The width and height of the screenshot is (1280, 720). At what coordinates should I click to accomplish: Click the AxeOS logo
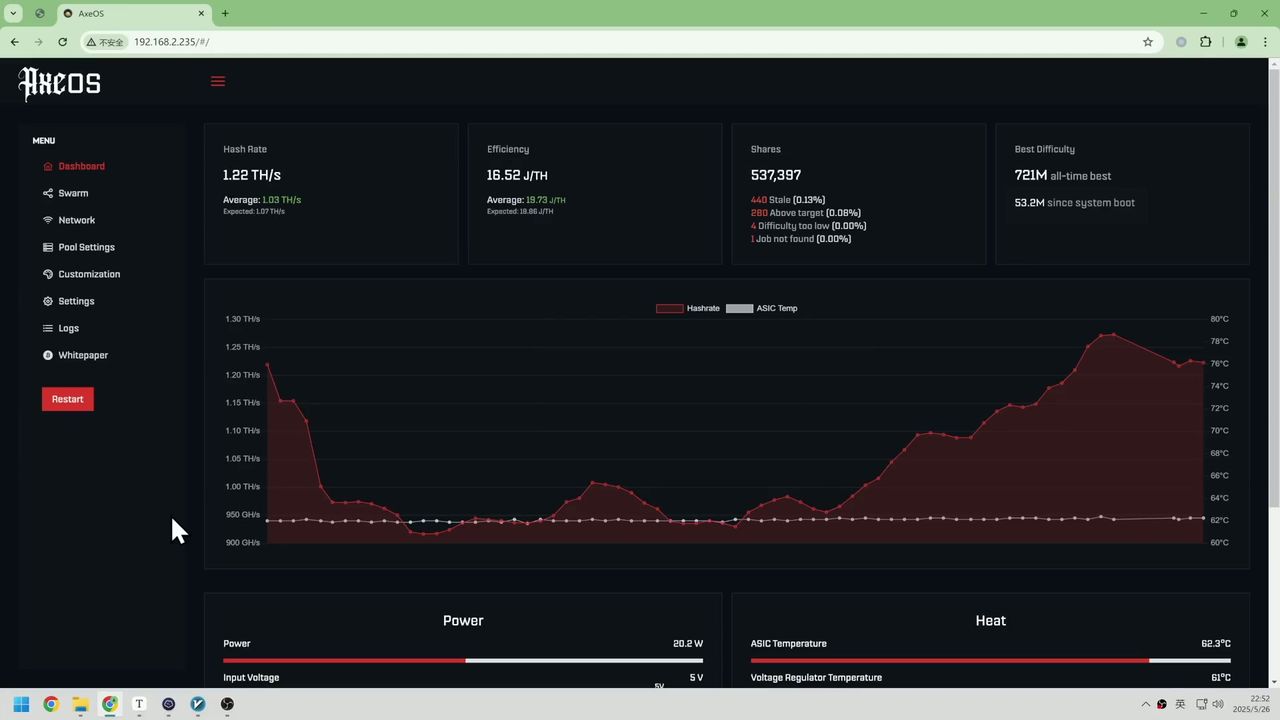pyautogui.click(x=60, y=84)
